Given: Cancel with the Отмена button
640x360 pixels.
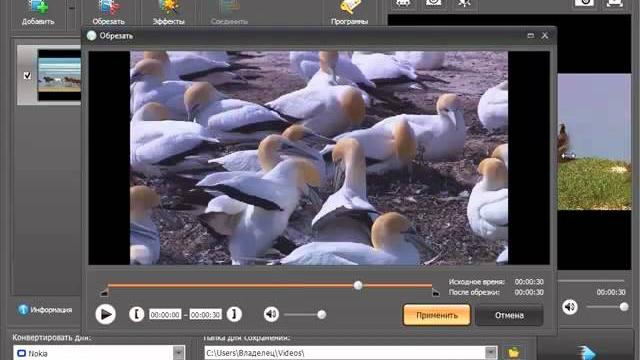Looking at the screenshot, I should pos(509,315).
